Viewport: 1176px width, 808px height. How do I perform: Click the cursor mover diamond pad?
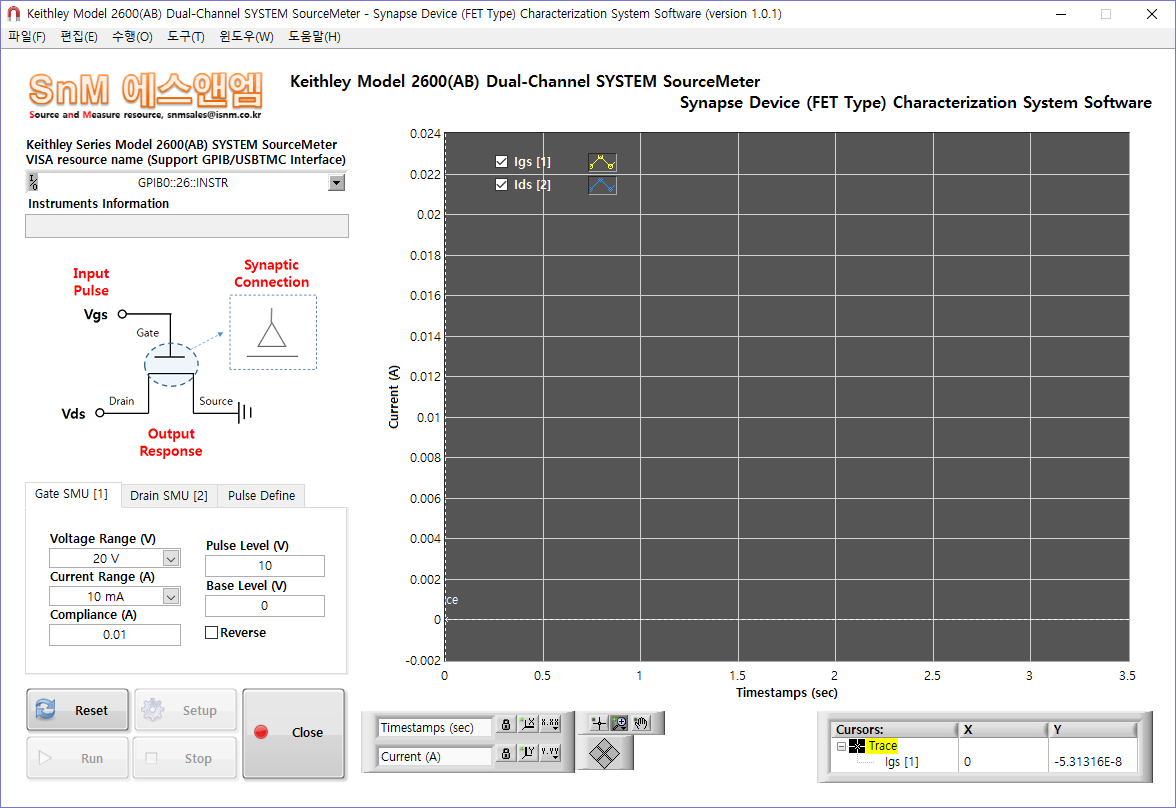point(604,753)
